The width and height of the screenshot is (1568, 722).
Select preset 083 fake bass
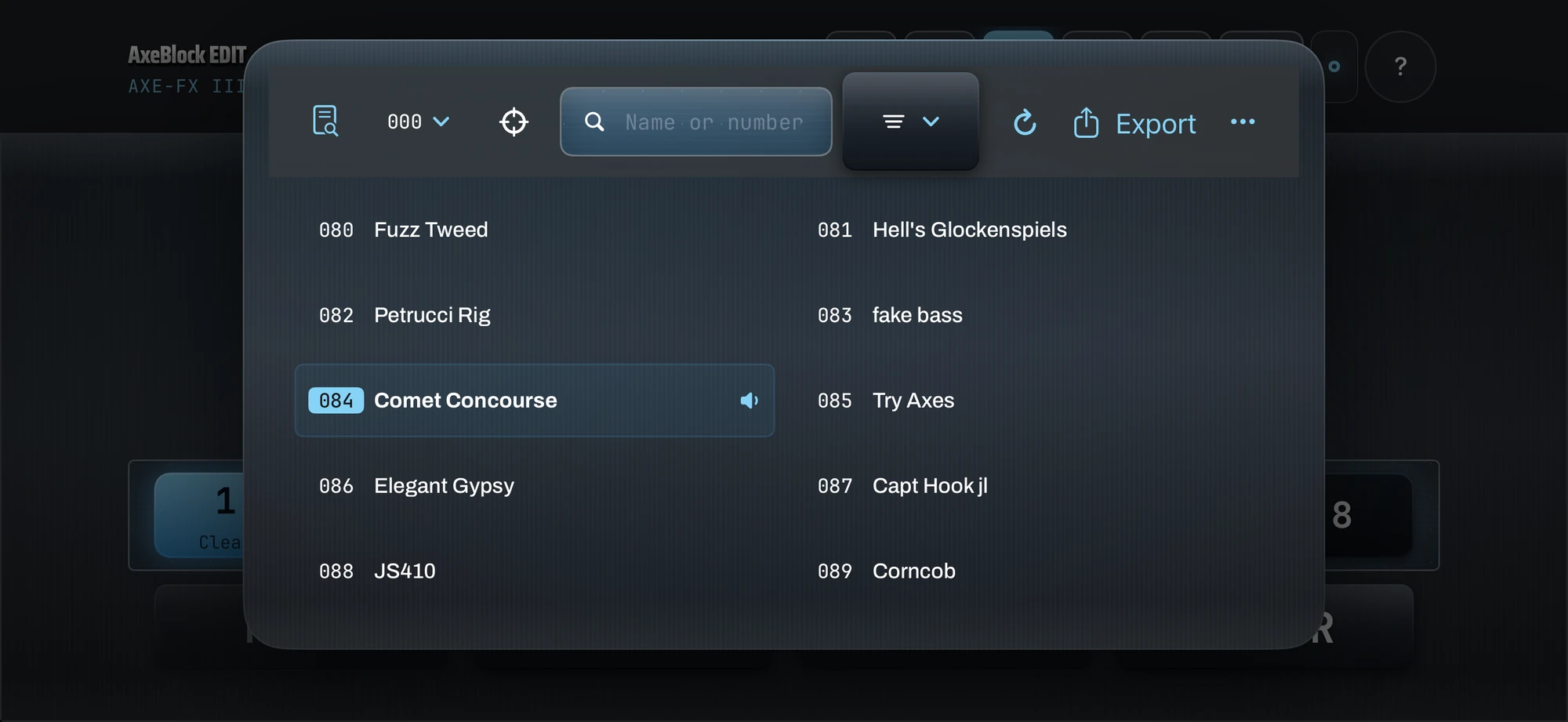coord(1033,315)
